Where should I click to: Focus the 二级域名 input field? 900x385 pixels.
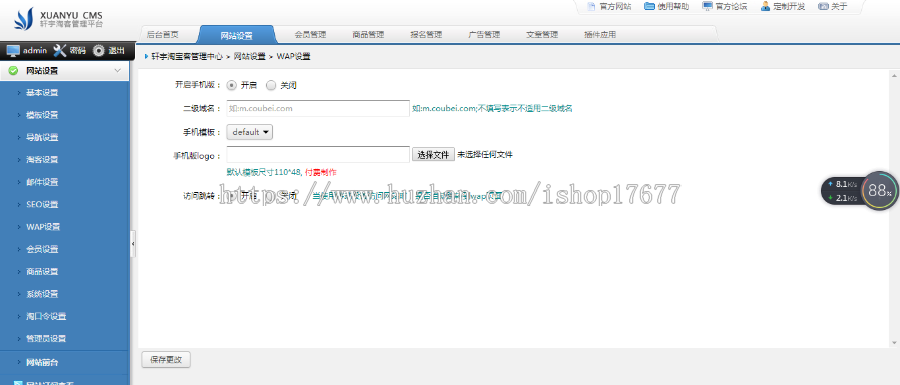(x=318, y=108)
